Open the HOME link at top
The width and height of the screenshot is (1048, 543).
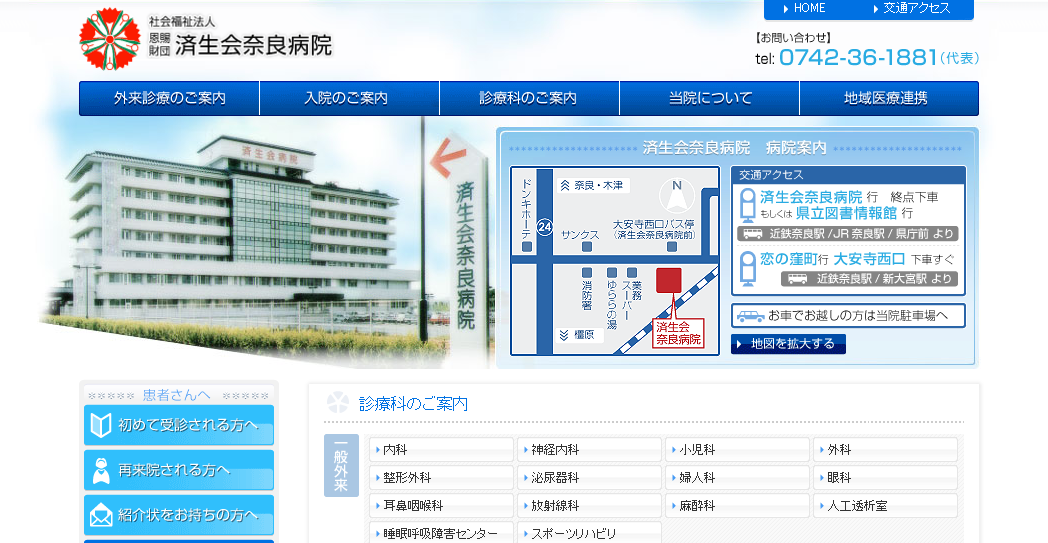[804, 9]
